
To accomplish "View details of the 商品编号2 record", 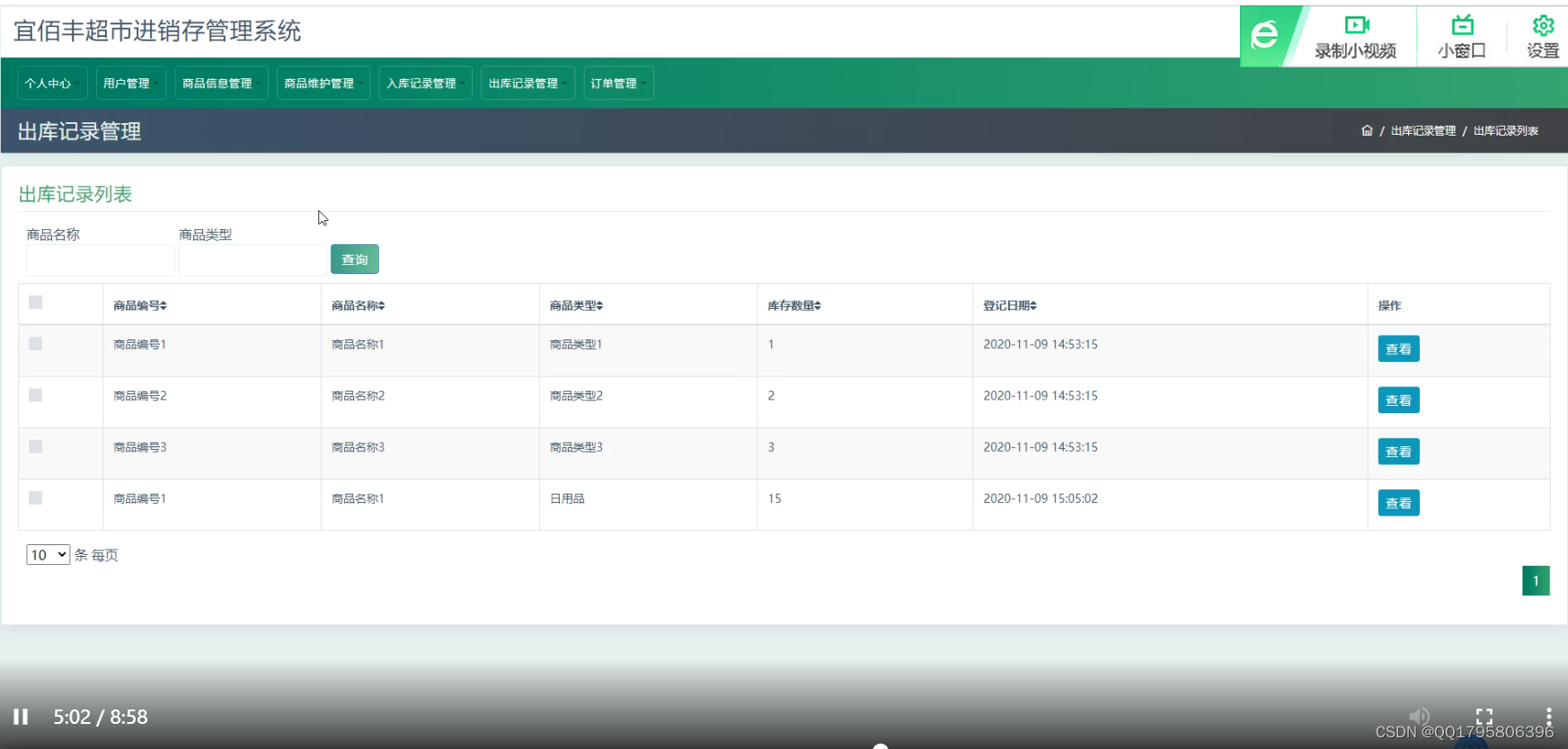I will 1398,400.
